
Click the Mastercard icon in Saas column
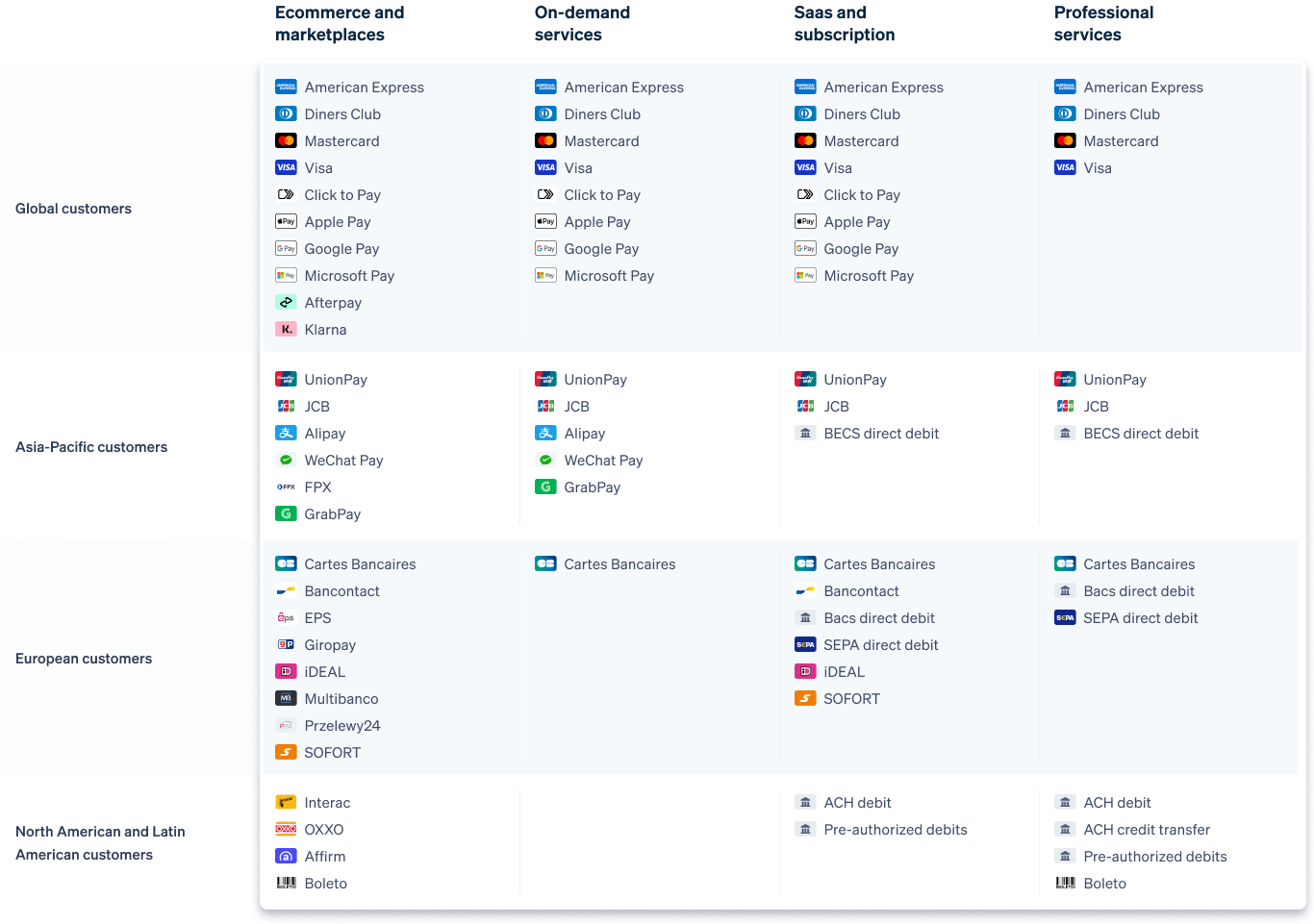[805, 140]
